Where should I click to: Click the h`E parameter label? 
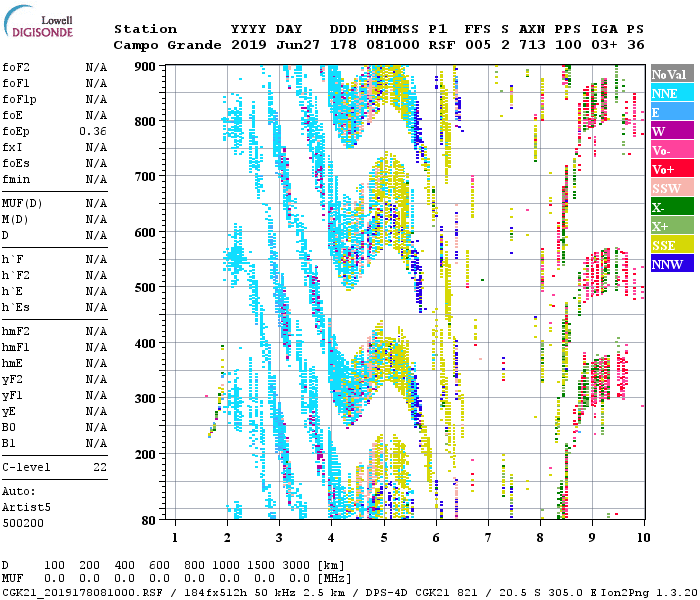coord(12,292)
